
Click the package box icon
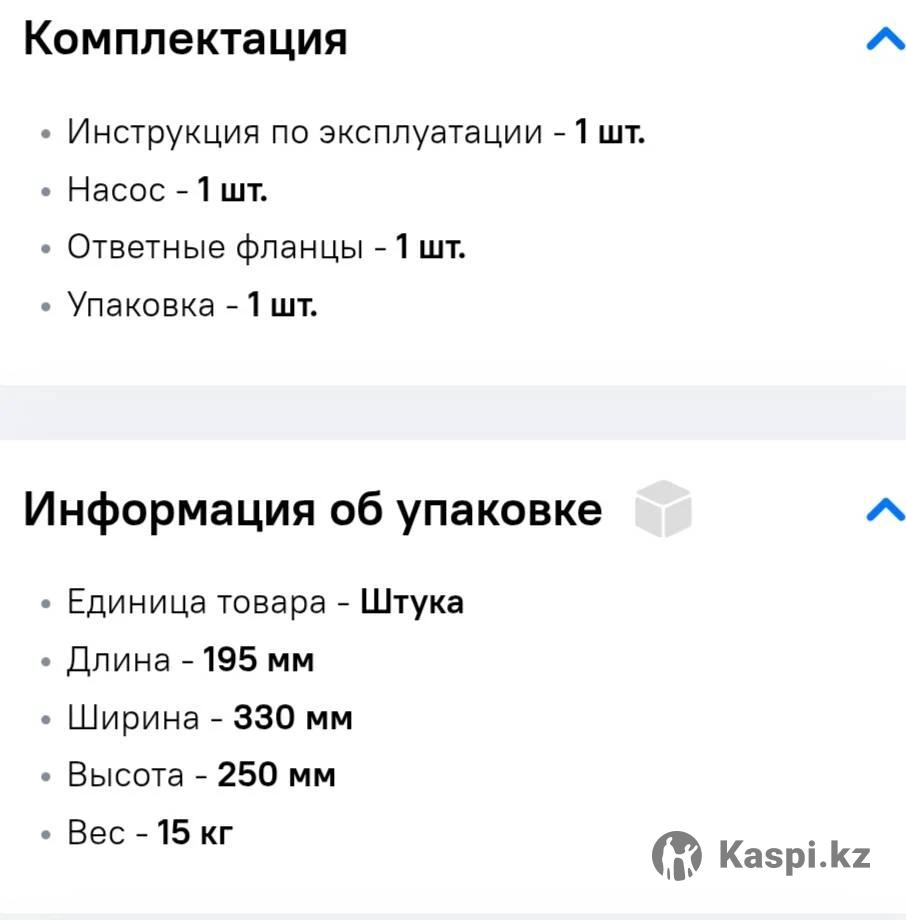pyautogui.click(x=663, y=508)
